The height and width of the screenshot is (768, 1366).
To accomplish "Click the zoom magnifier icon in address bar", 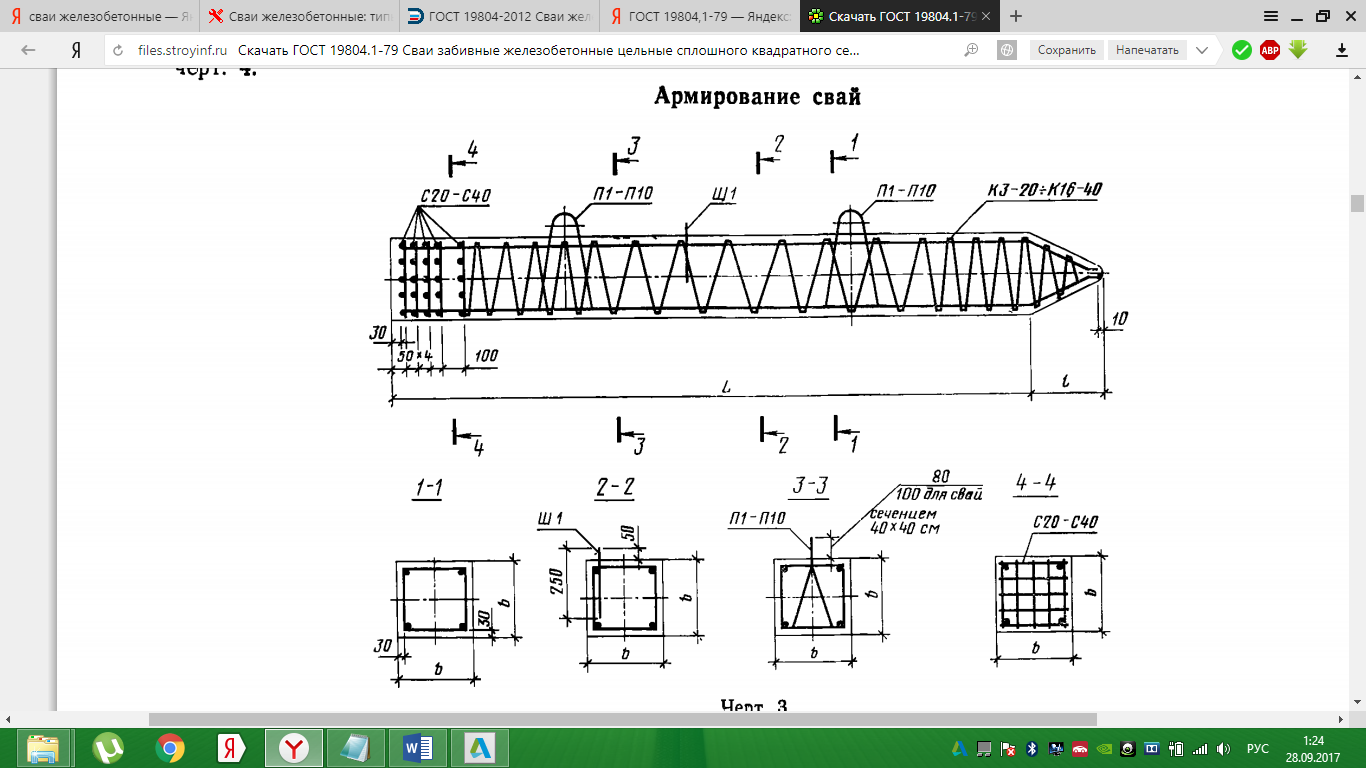I will (971, 50).
